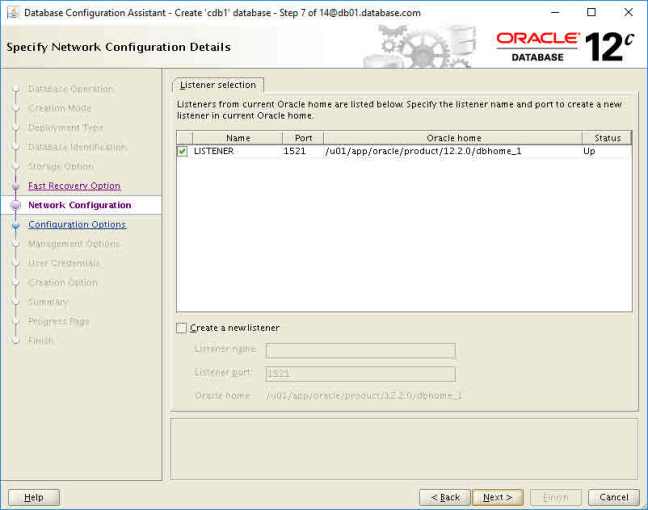Click the Port column header

click(302, 138)
